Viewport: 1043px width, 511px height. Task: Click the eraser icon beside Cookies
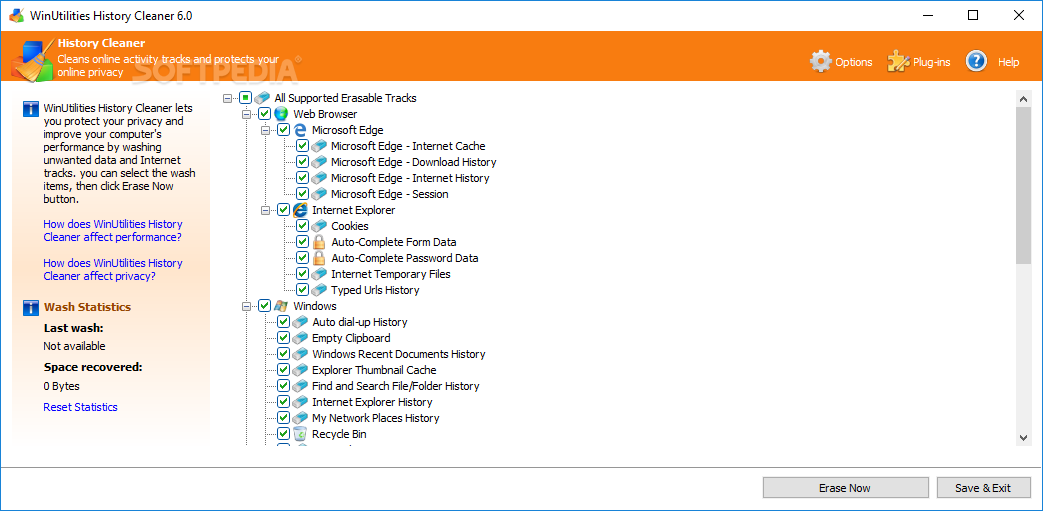coord(319,226)
